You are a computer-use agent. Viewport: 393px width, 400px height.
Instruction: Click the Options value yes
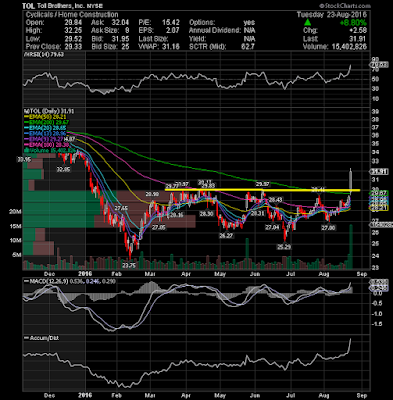tap(249, 23)
